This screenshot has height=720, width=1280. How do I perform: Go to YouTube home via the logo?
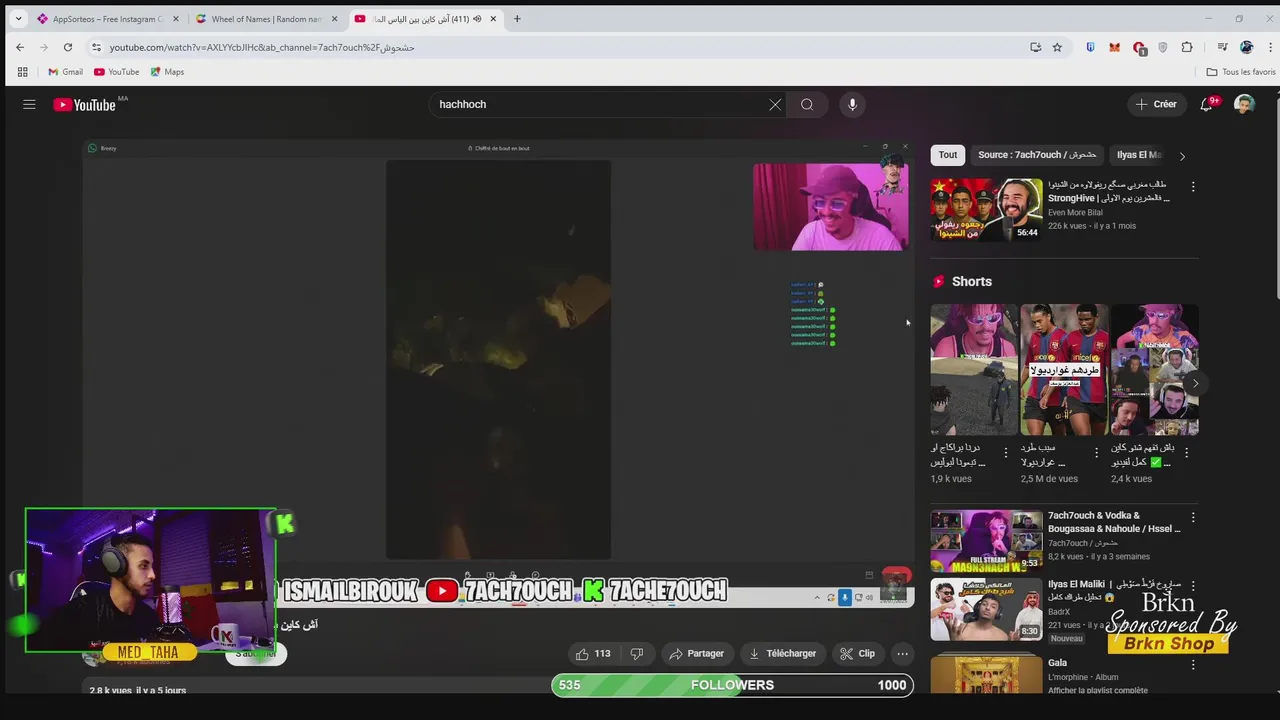85,104
